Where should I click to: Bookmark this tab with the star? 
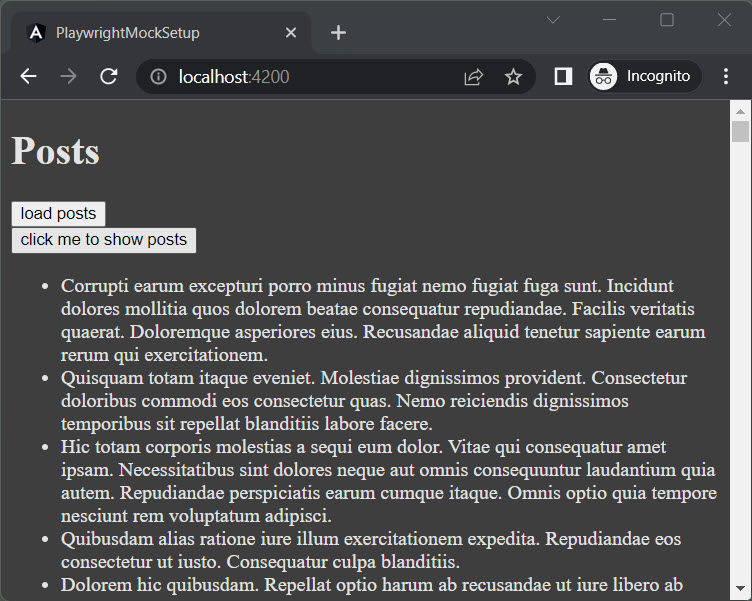[513, 77]
